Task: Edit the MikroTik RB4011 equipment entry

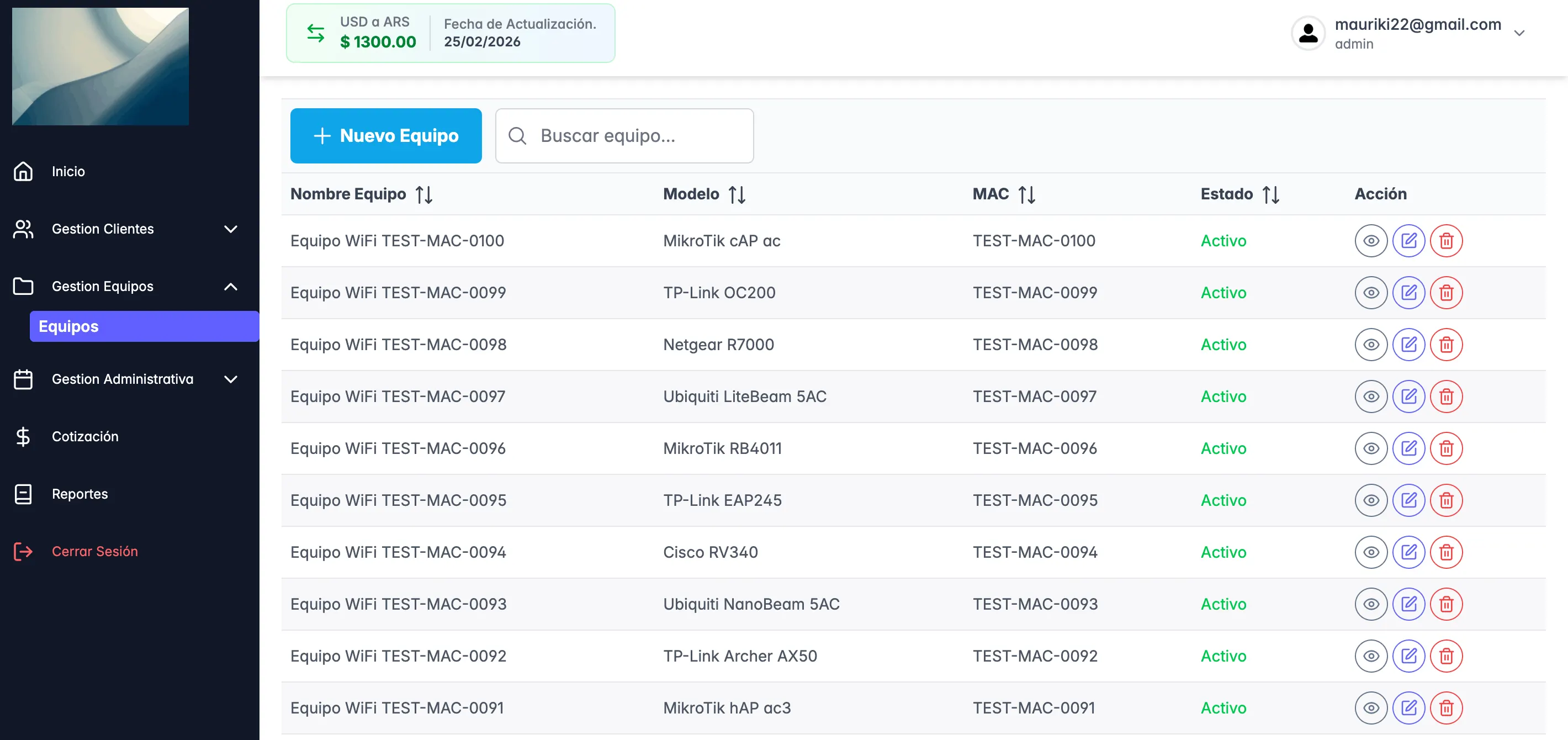Action: 1408,448
